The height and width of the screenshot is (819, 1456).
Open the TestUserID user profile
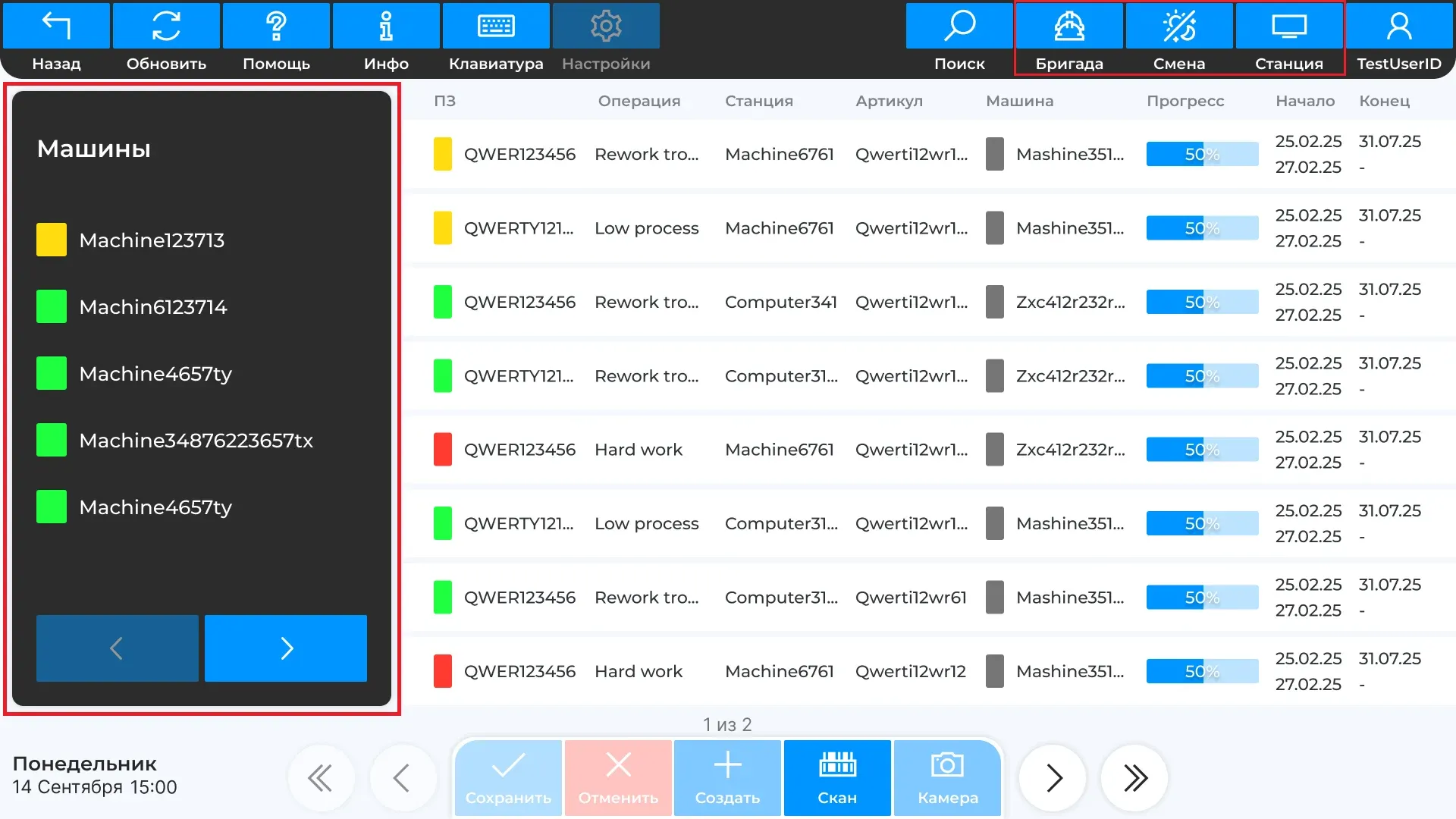pyautogui.click(x=1399, y=39)
